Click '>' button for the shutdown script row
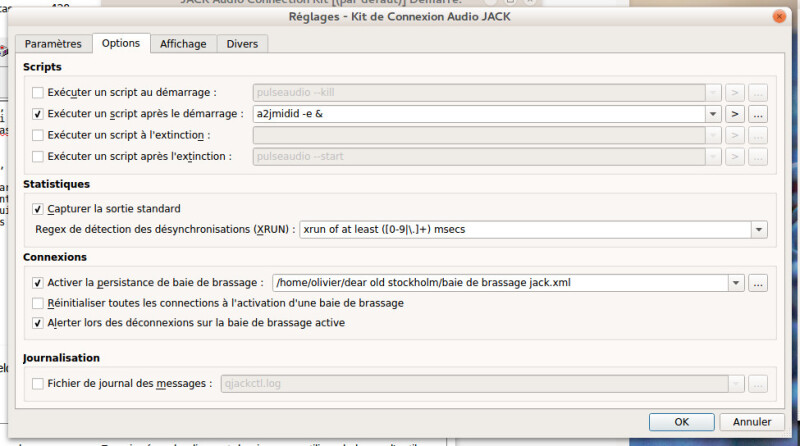Image resolution: width=800 pixels, height=446 pixels. (x=735, y=135)
